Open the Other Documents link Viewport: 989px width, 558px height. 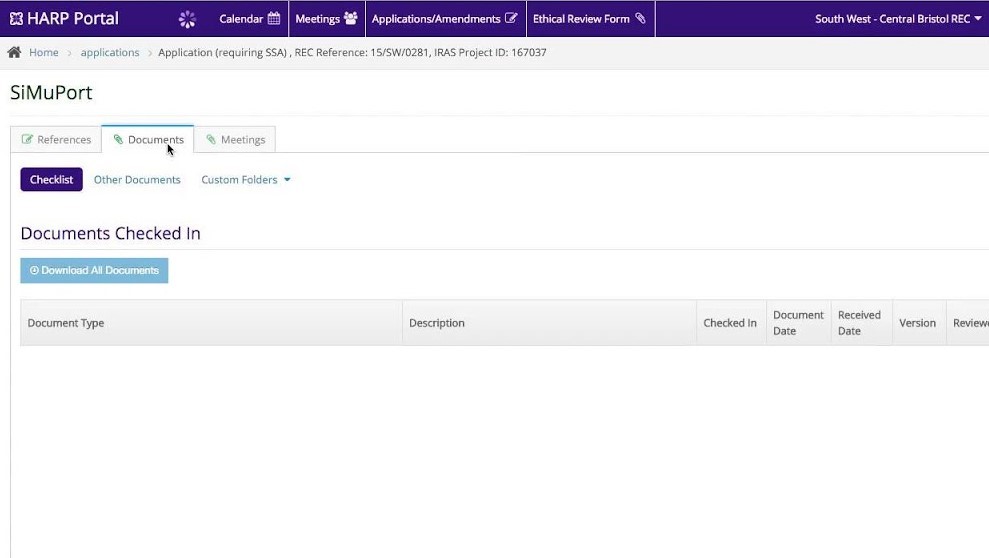(x=137, y=180)
